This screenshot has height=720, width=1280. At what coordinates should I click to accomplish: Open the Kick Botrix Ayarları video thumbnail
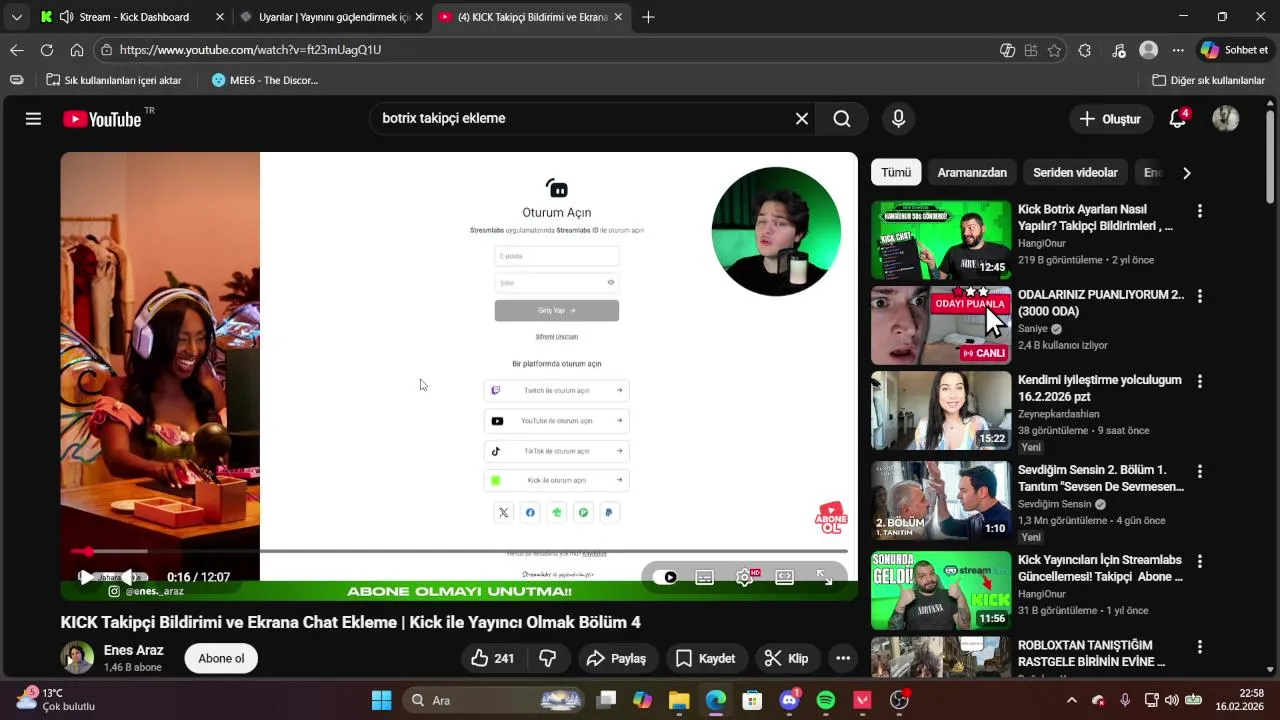[x=941, y=240]
